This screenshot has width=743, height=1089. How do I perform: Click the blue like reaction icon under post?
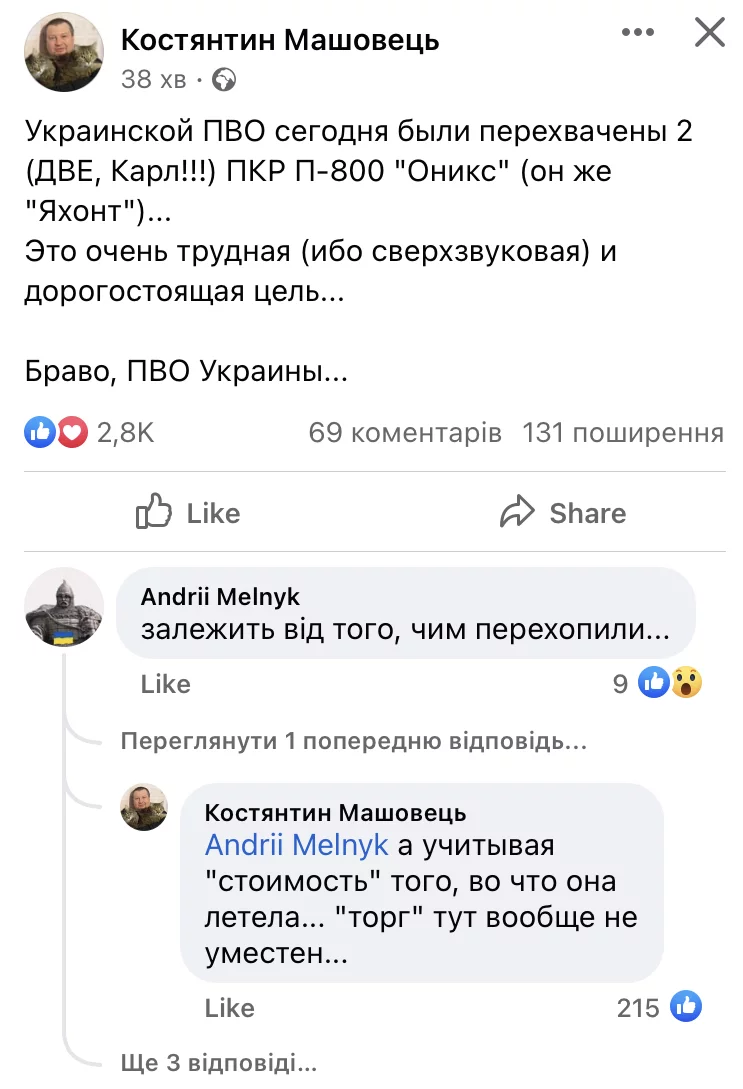click(41, 433)
